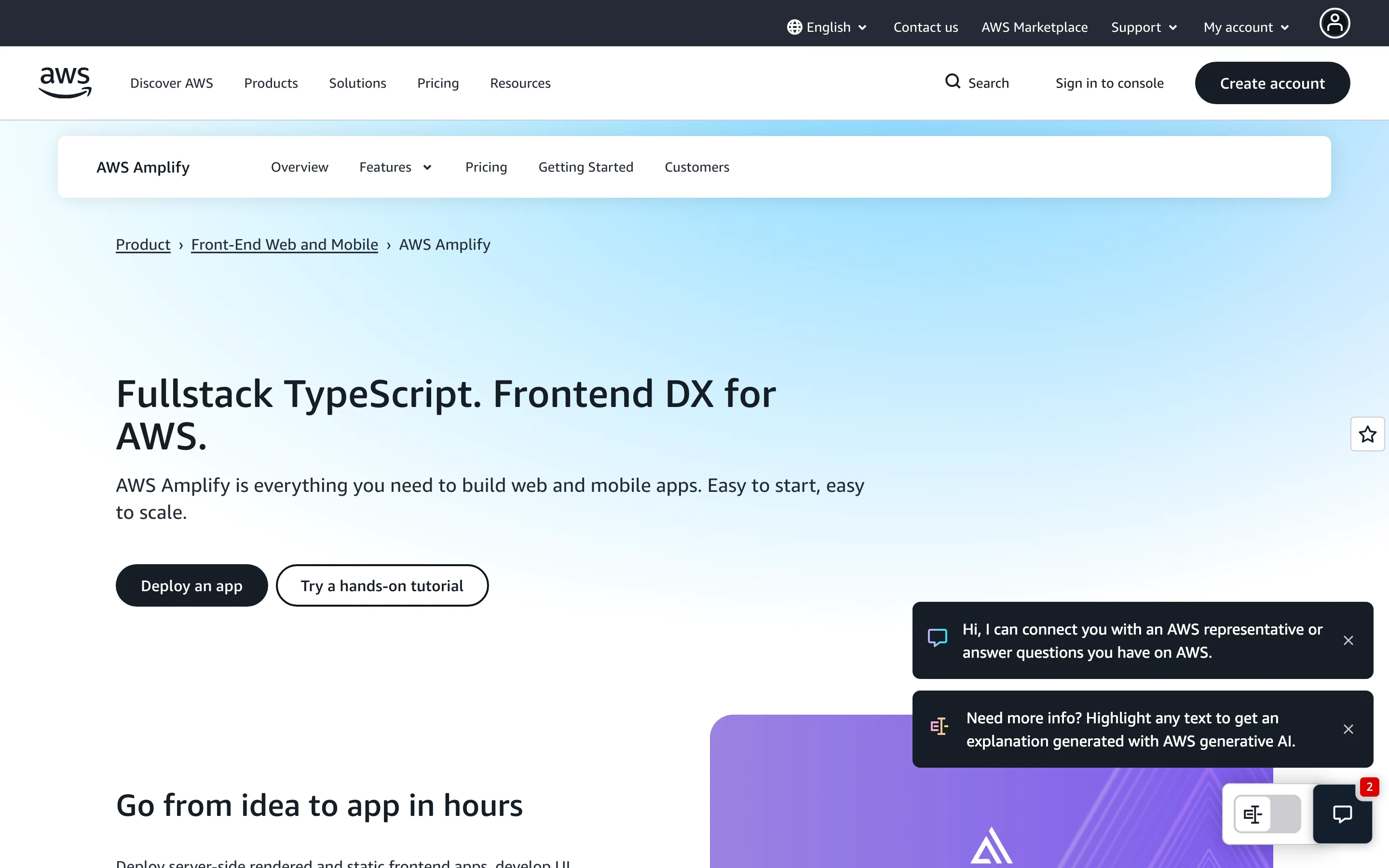Close the generative AI explanation notification

[x=1348, y=729]
